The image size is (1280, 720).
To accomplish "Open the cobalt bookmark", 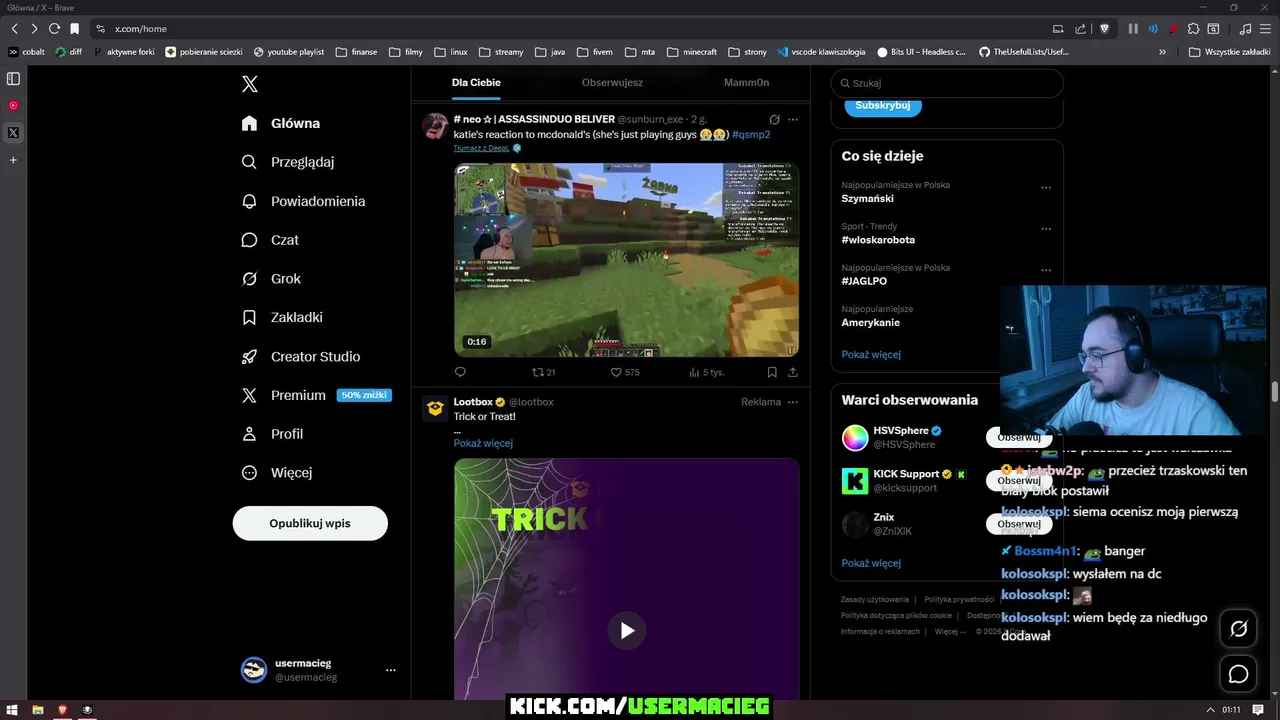I will point(27,52).
